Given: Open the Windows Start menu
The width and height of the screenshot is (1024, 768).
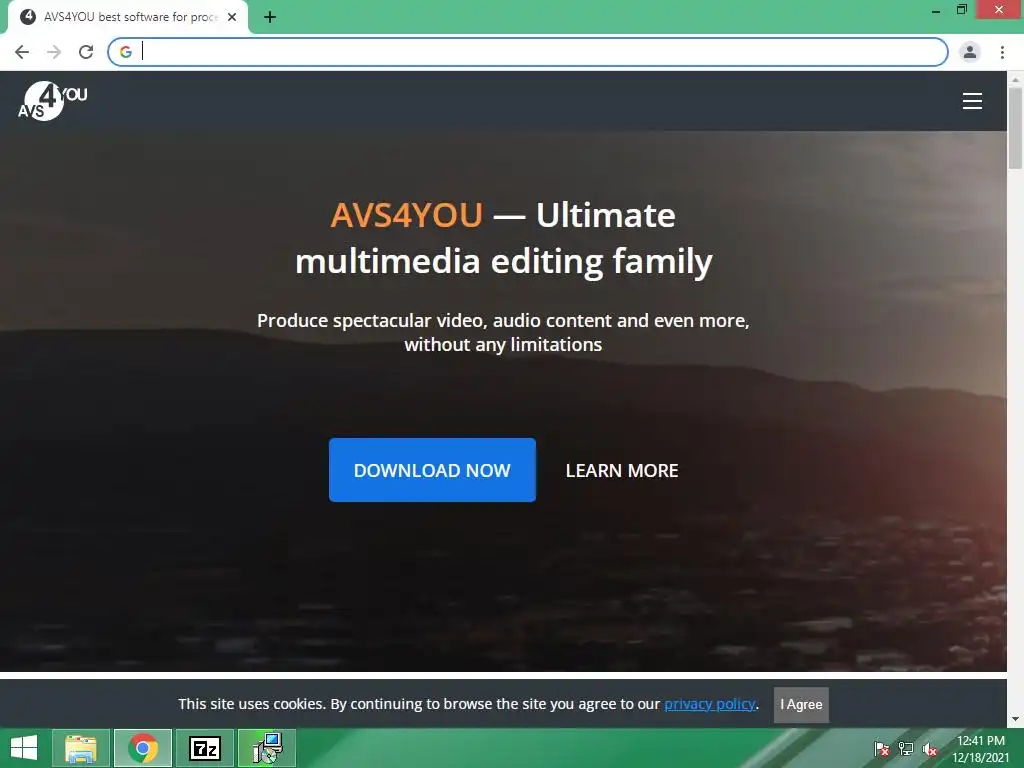Looking at the screenshot, I should (x=24, y=748).
